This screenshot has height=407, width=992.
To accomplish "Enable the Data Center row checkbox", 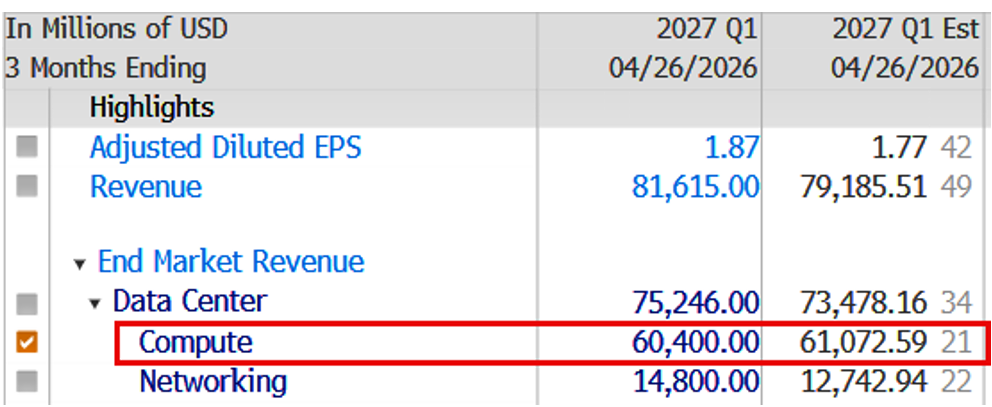I will [27, 304].
